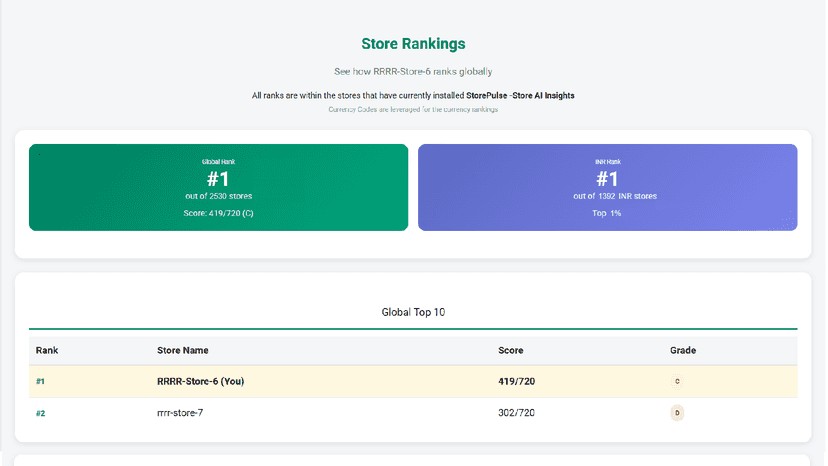Click the #1 rank cell

(40, 381)
